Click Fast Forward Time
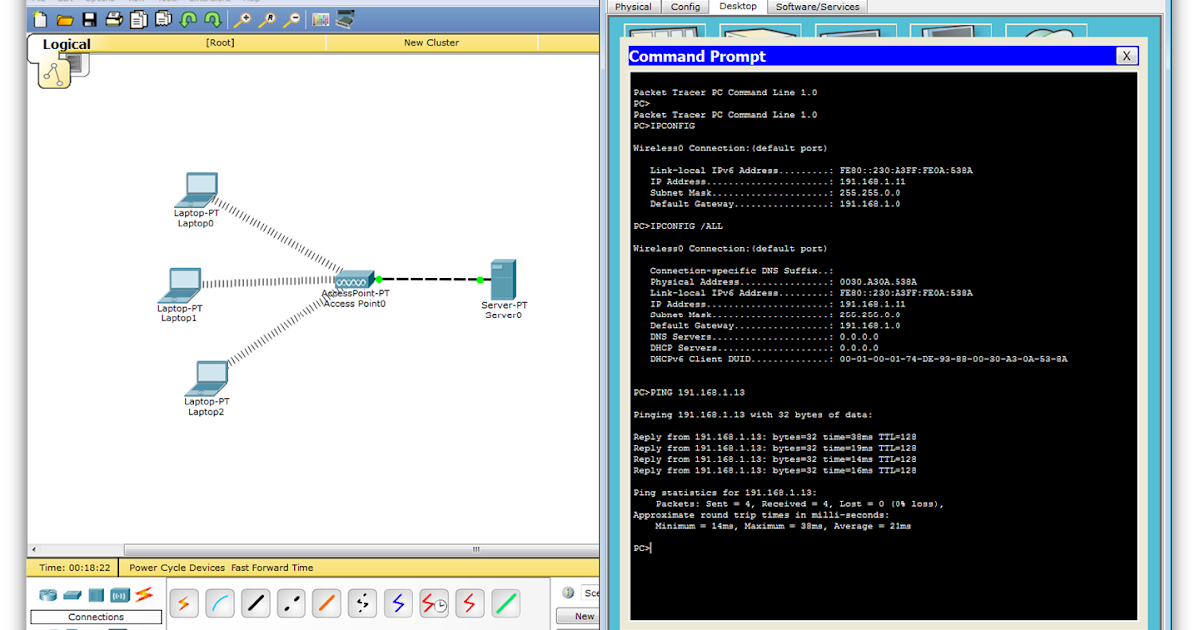1200x630 pixels. coord(272,567)
